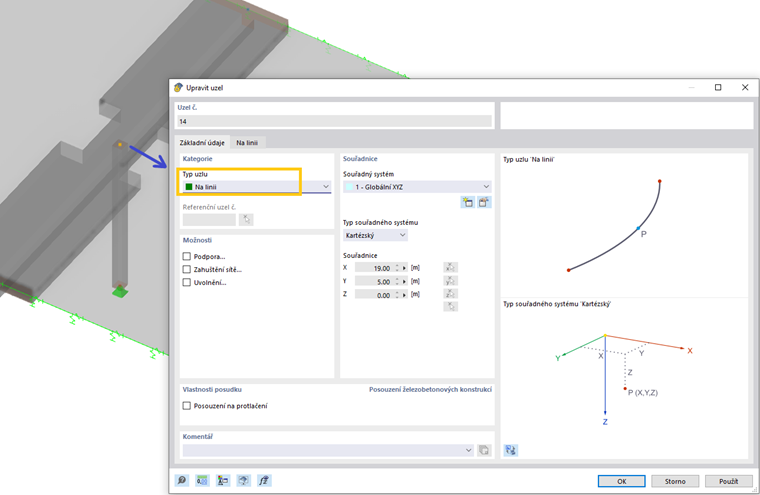Switch to the Na linii tab
Image resolution: width=760 pixels, height=495 pixels.
coord(247,143)
